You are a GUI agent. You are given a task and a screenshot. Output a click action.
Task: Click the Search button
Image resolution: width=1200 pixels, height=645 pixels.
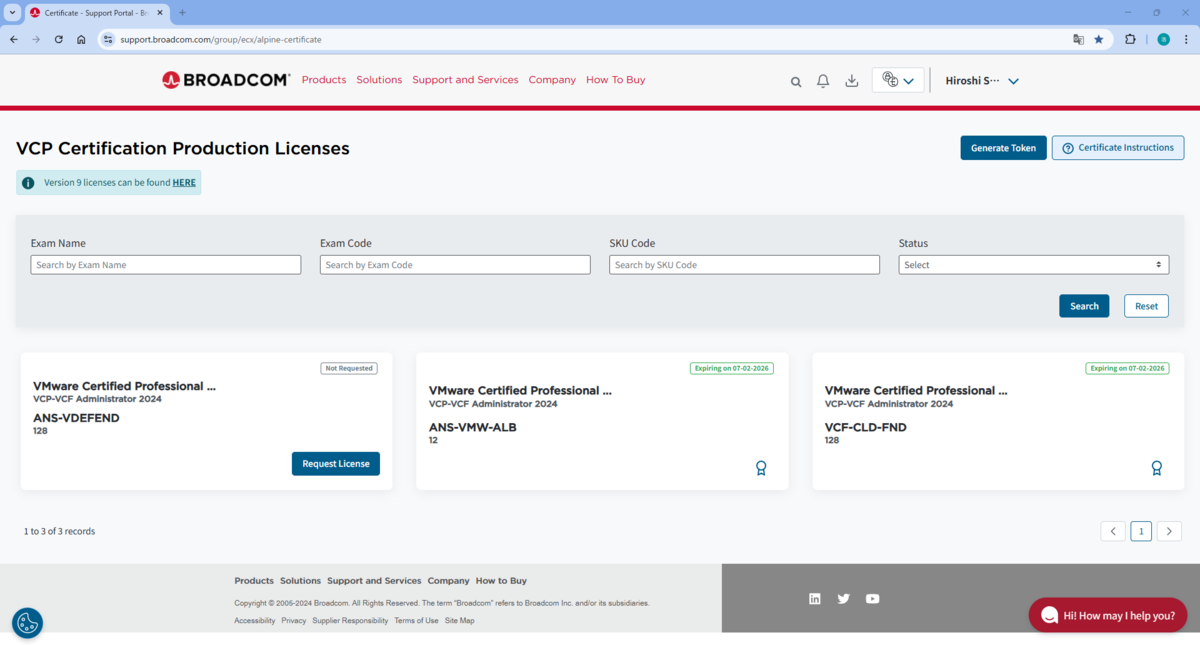(x=1084, y=306)
